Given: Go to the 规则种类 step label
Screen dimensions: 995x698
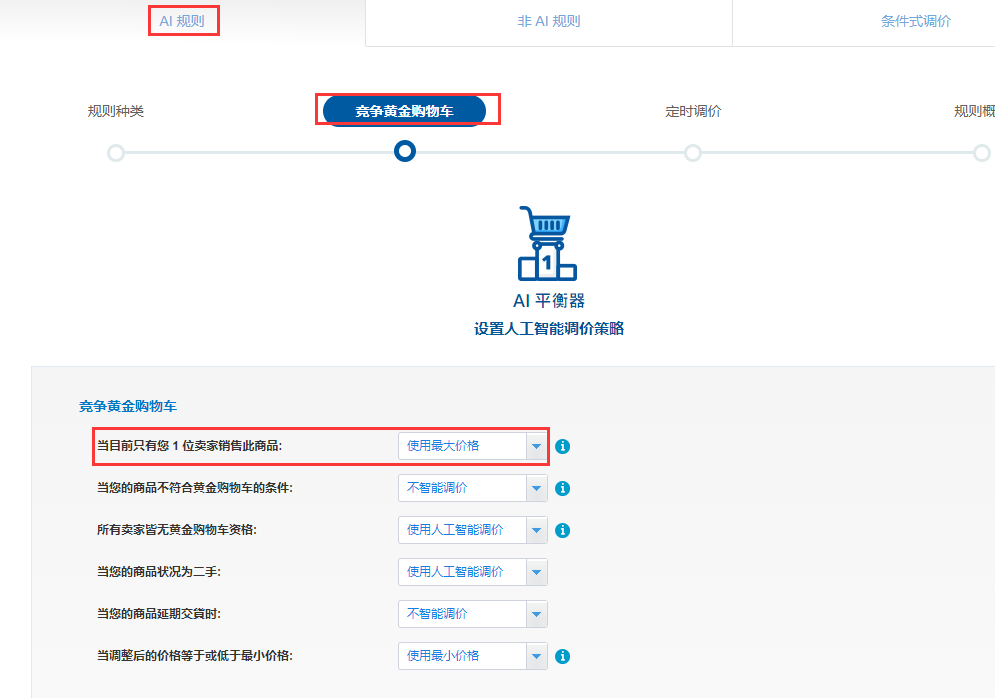Looking at the screenshot, I should coord(115,111).
